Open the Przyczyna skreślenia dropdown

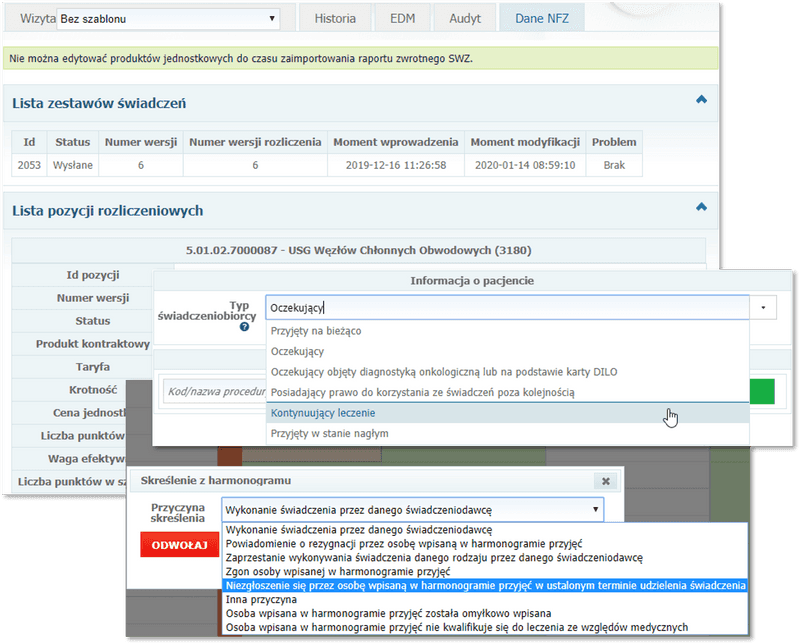tap(412, 510)
